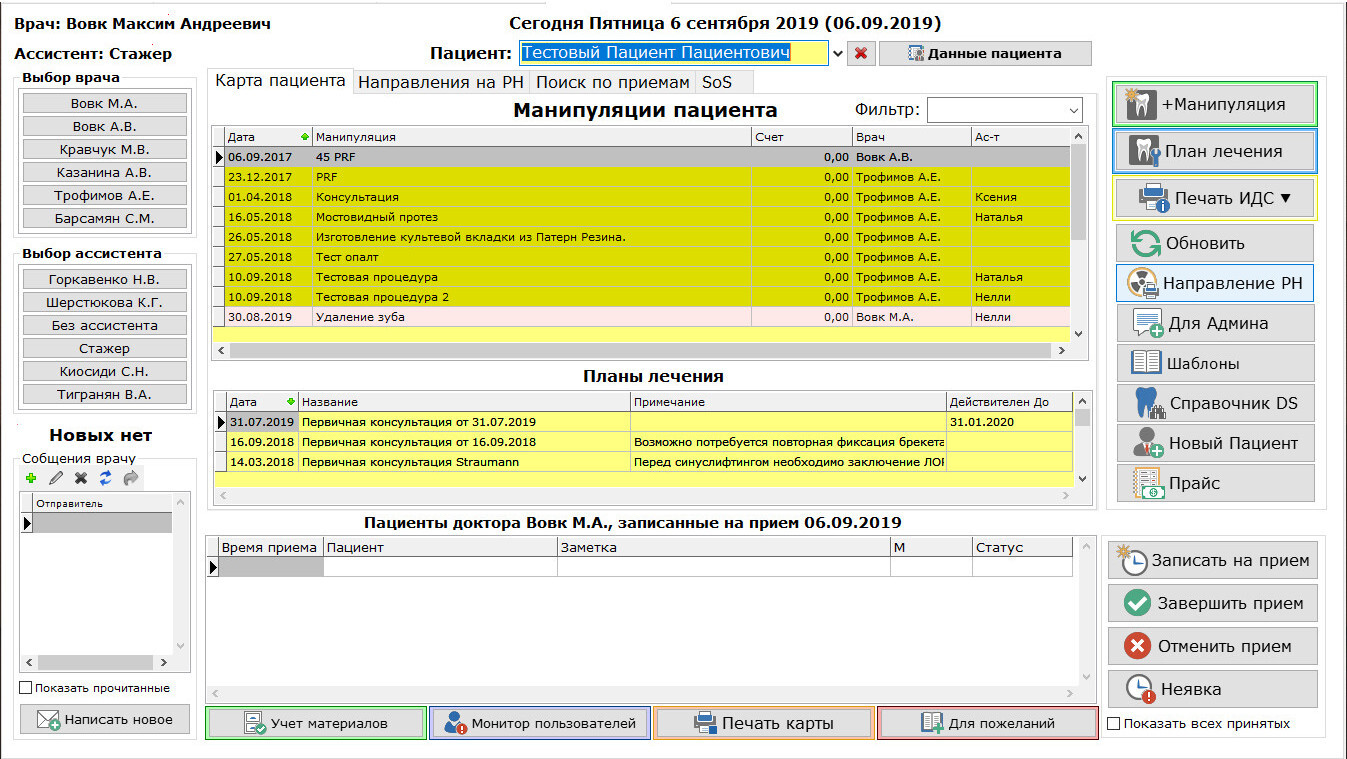Viewport: 1347px width, 759px height.
Task: Click the blue tooth icon in Справочник DS
Action: pyautogui.click(x=1150, y=403)
